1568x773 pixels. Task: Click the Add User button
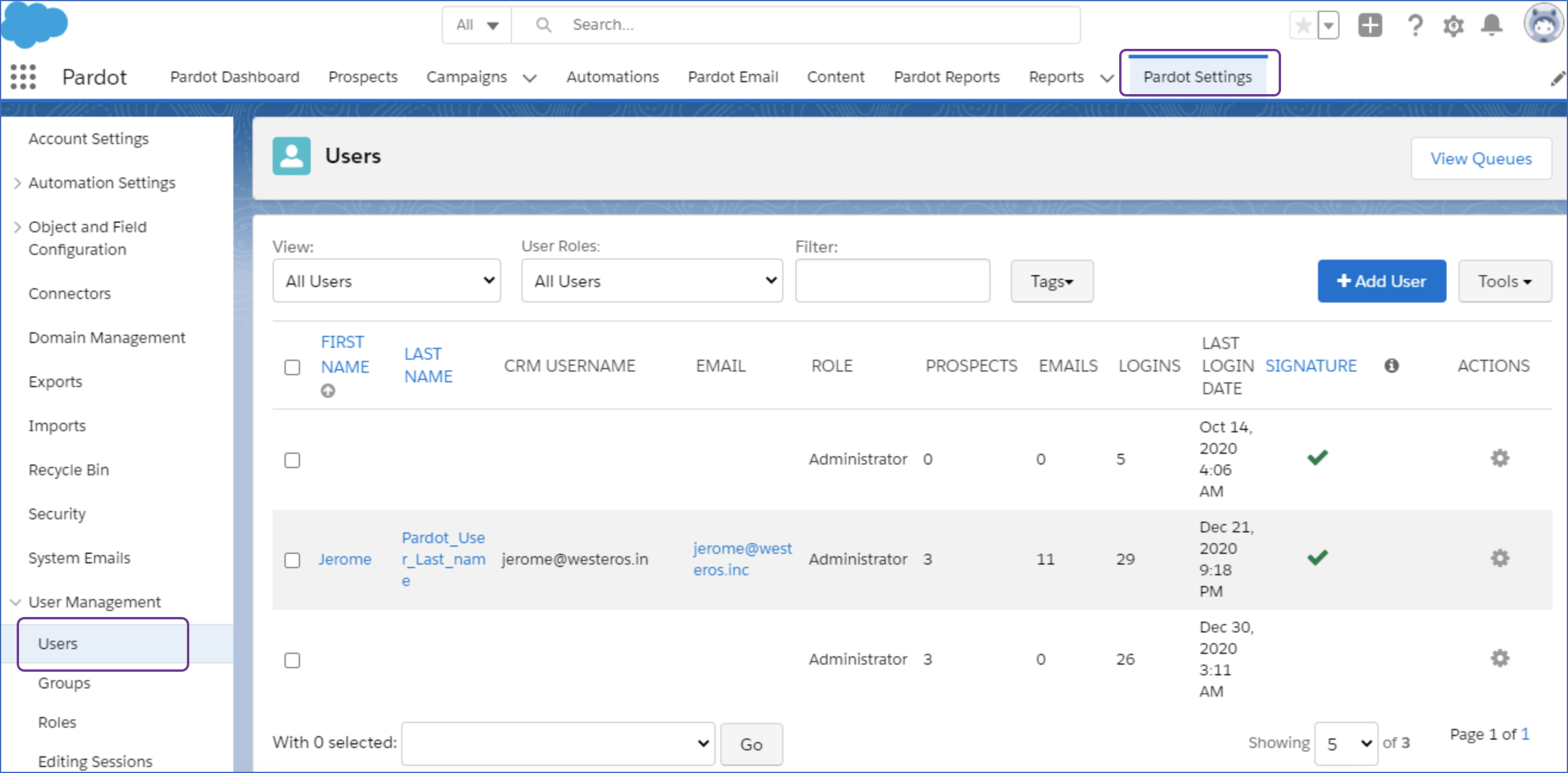pos(1381,282)
